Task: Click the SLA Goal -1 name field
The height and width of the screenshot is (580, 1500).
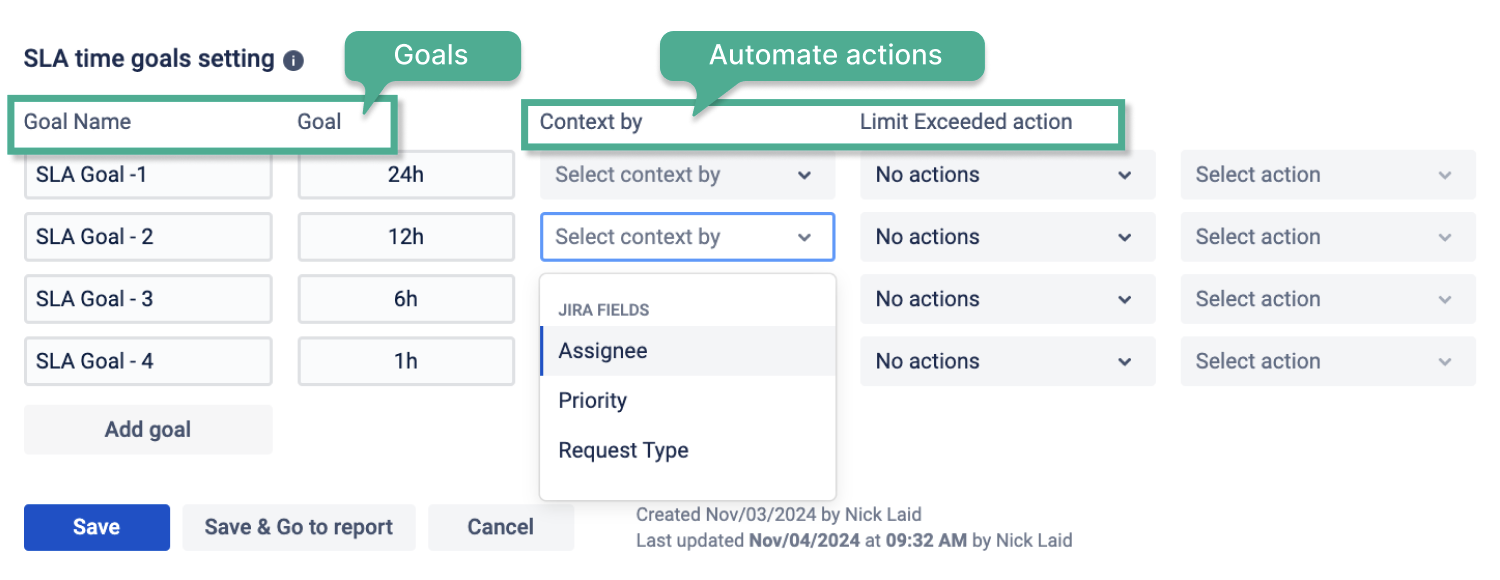Action: point(148,175)
